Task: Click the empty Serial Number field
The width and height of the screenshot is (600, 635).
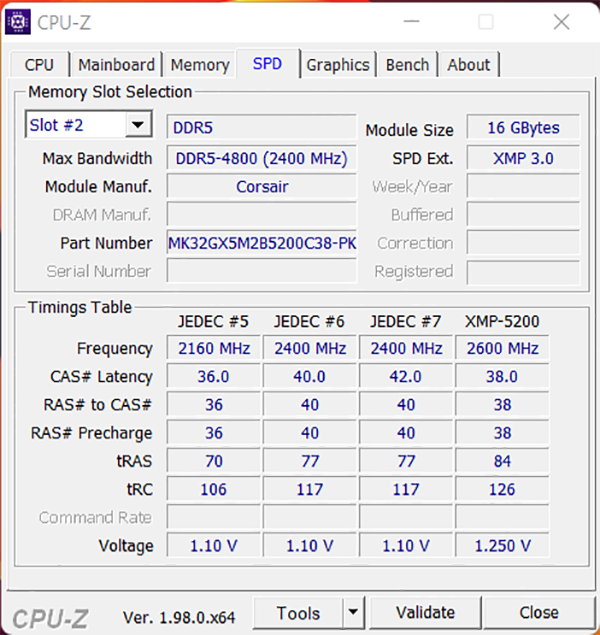Action: 262,271
